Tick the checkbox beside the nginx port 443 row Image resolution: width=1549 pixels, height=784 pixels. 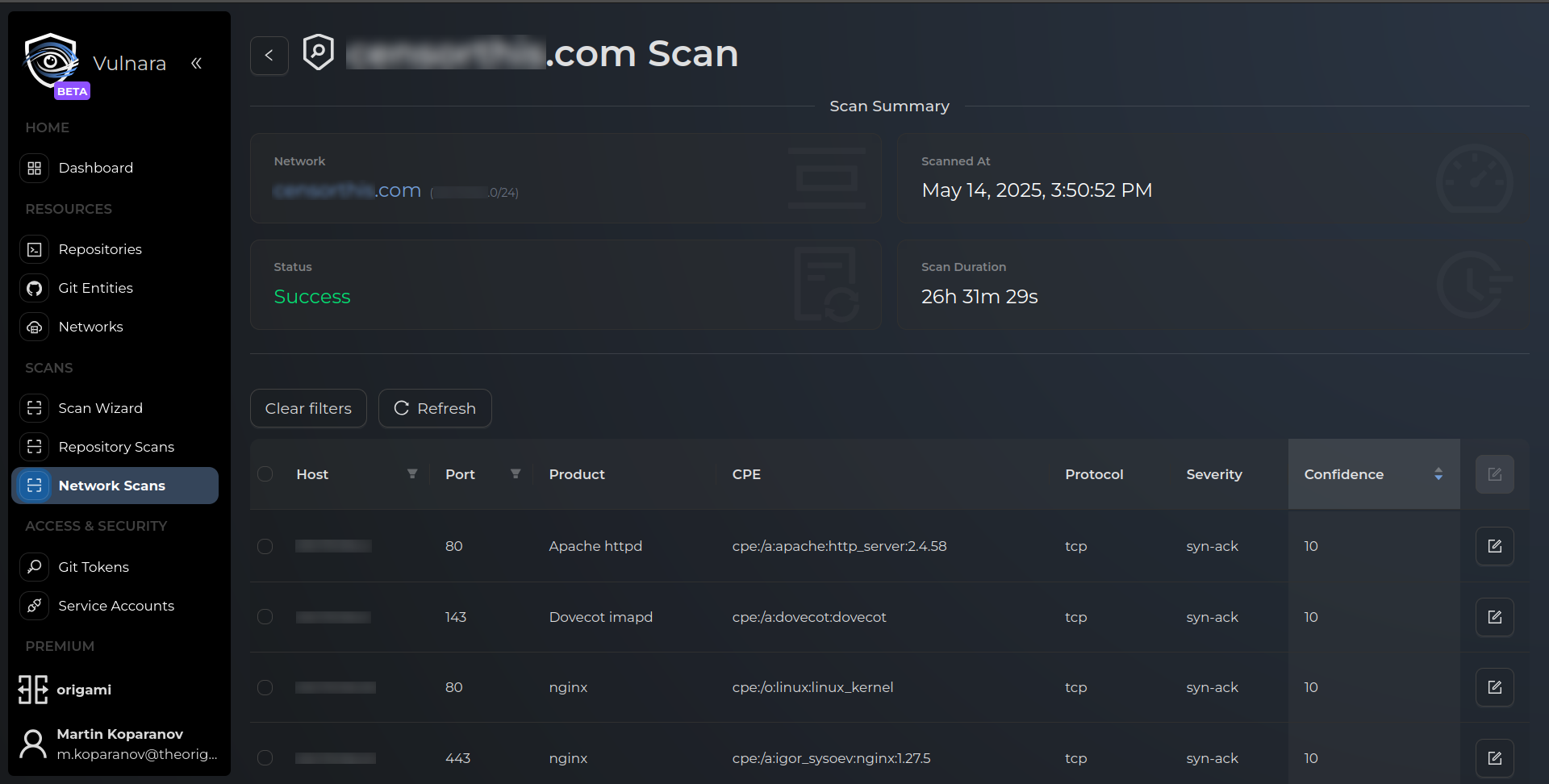[265, 758]
